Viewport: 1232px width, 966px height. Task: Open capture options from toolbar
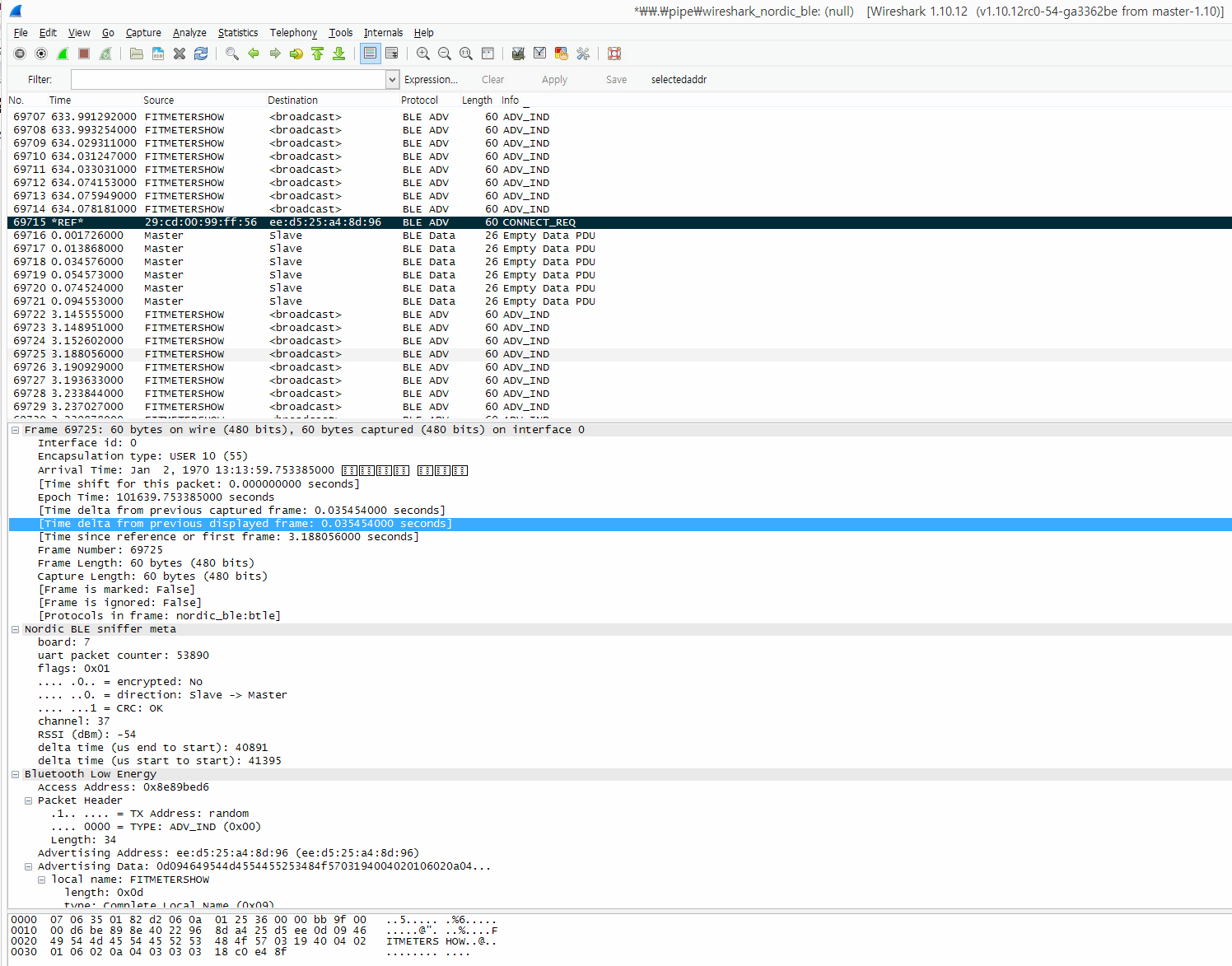[x=41, y=54]
